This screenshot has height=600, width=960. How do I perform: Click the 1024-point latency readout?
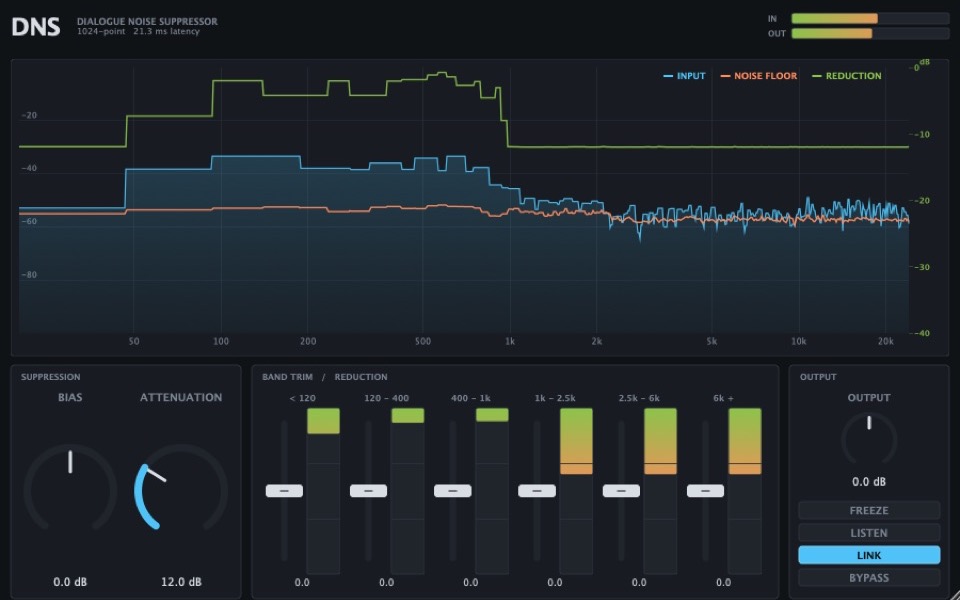138,31
